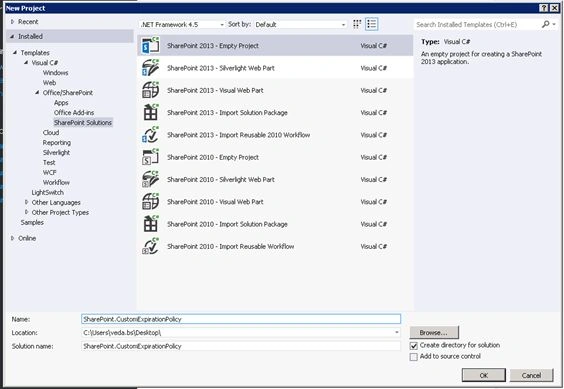The width and height of the screenshot is (564, 389).
Task: Click the Location path text field
Action: (x=237, y=333)
